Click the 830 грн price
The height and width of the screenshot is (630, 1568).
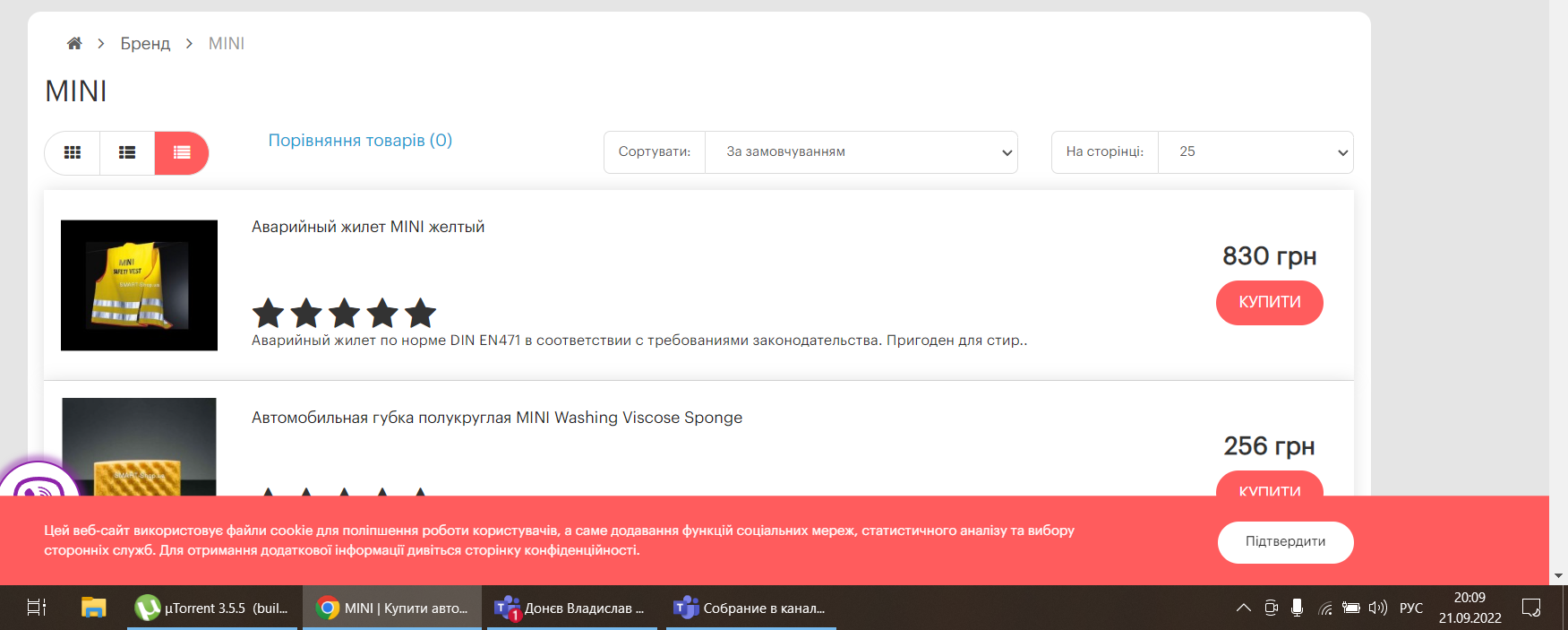[1269, 256]
